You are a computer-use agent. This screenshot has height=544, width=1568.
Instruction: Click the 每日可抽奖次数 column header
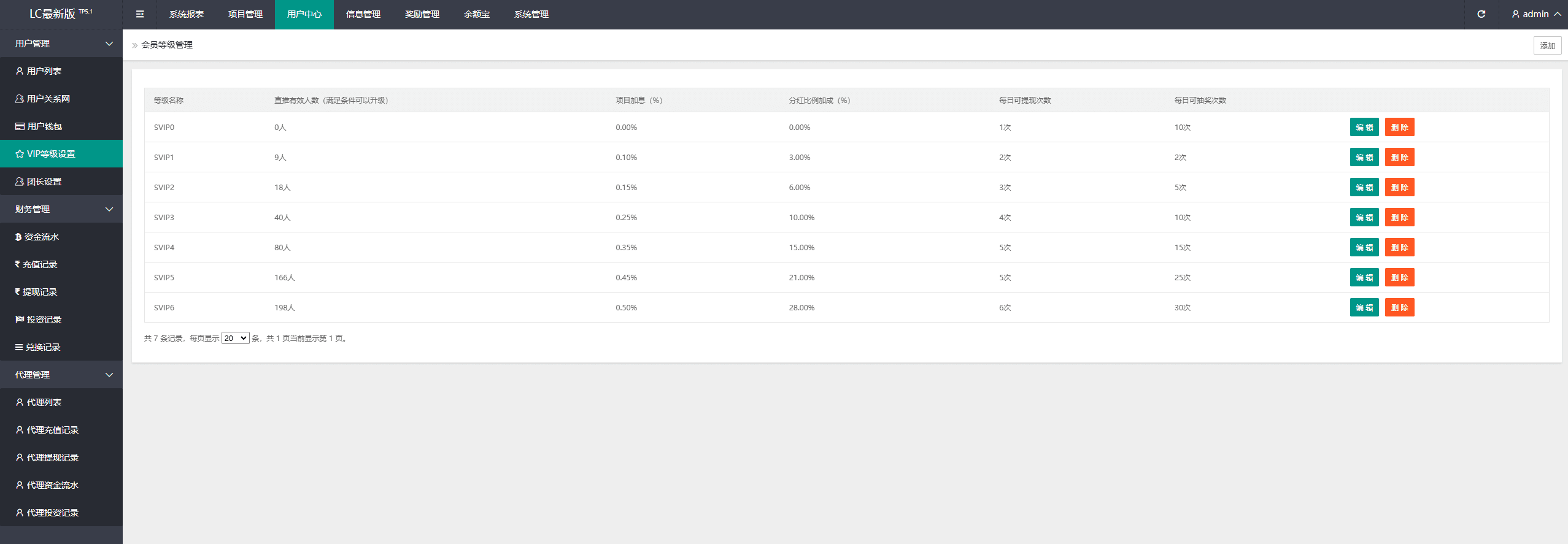[1200, 100]
